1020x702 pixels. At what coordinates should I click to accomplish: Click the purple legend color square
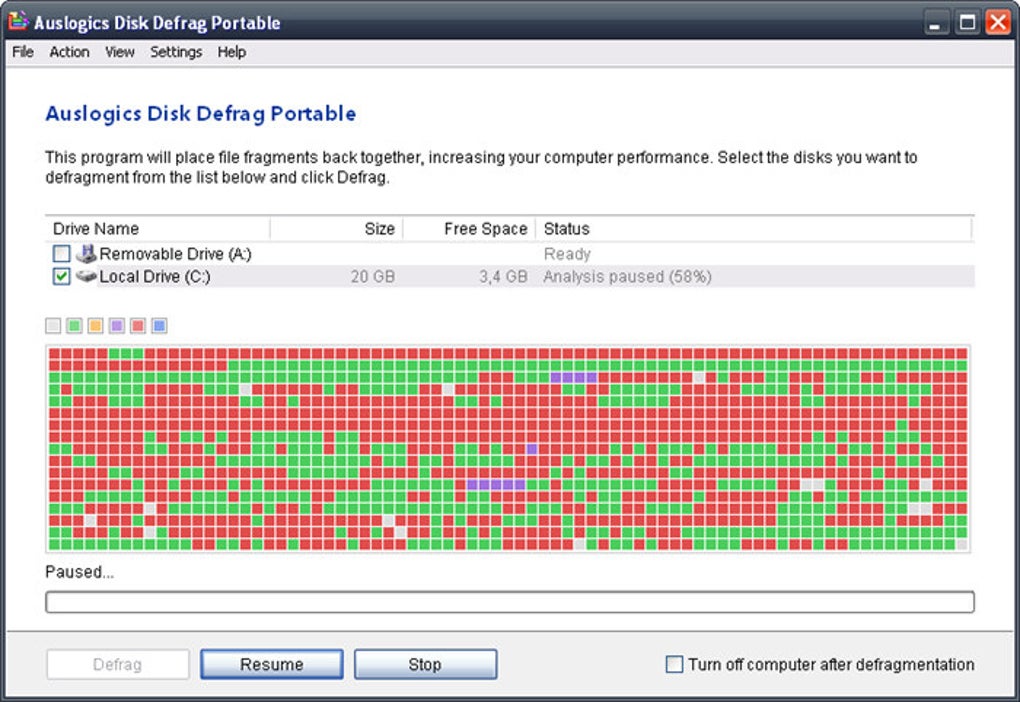[x=116, y=325]
